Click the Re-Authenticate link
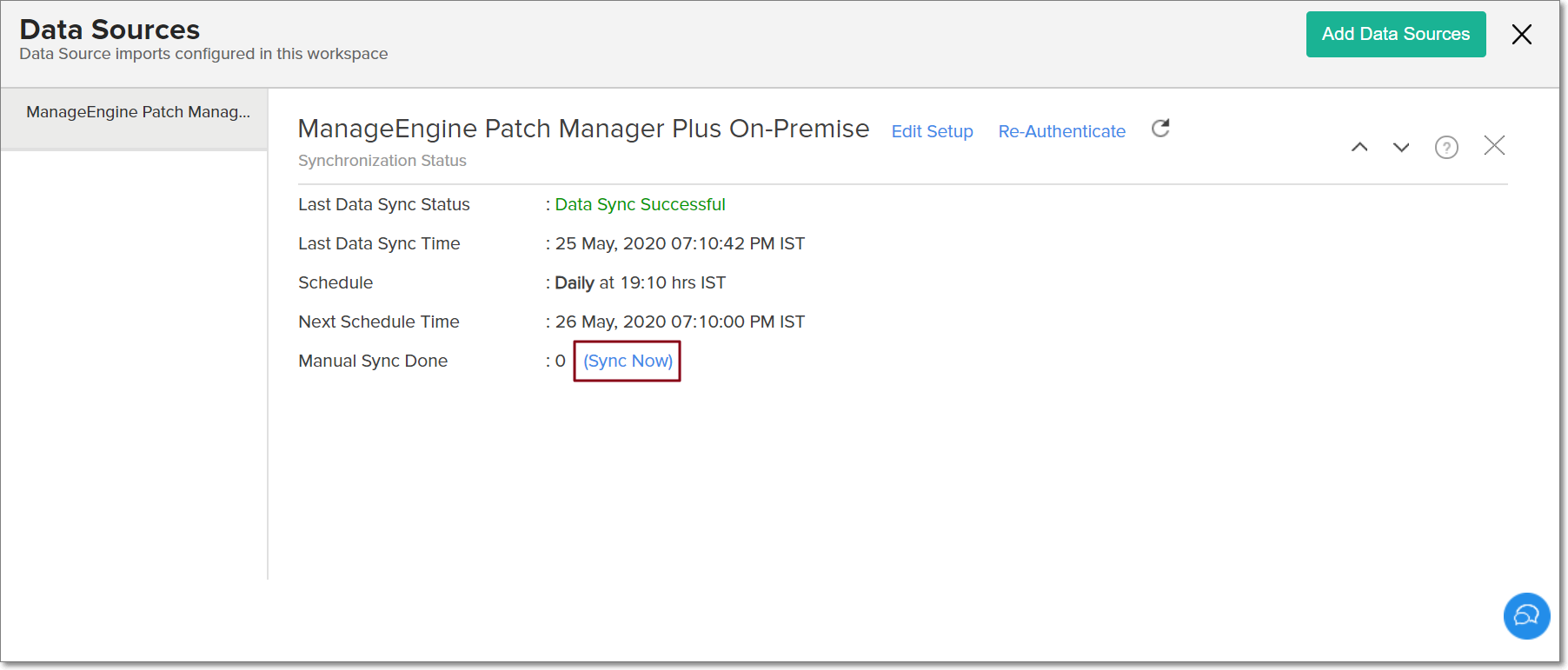 [x=1061, y=131]
